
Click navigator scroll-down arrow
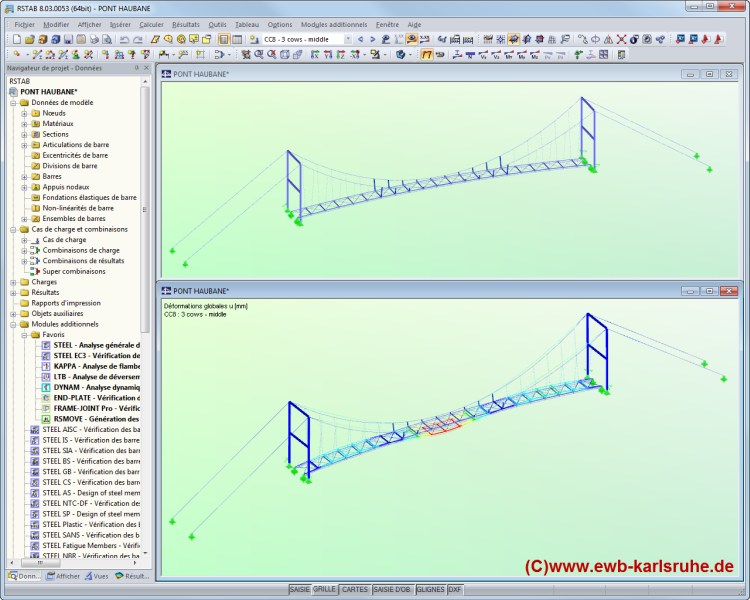click(x=145, y=553)
